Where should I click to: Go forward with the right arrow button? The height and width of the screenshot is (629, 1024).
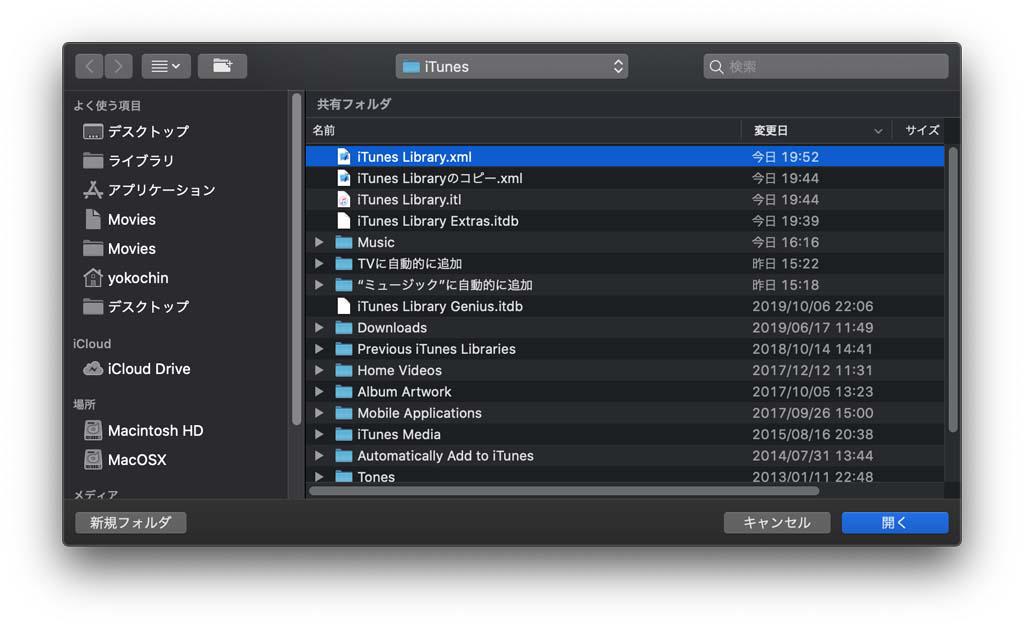coord(118,66)
